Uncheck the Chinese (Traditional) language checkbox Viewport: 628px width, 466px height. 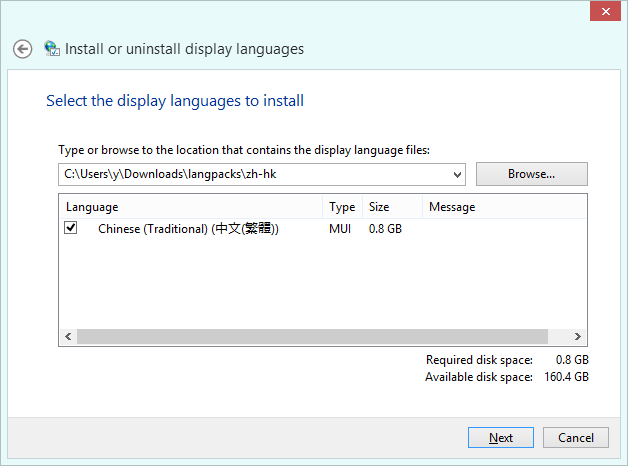(x=70, y=228)
